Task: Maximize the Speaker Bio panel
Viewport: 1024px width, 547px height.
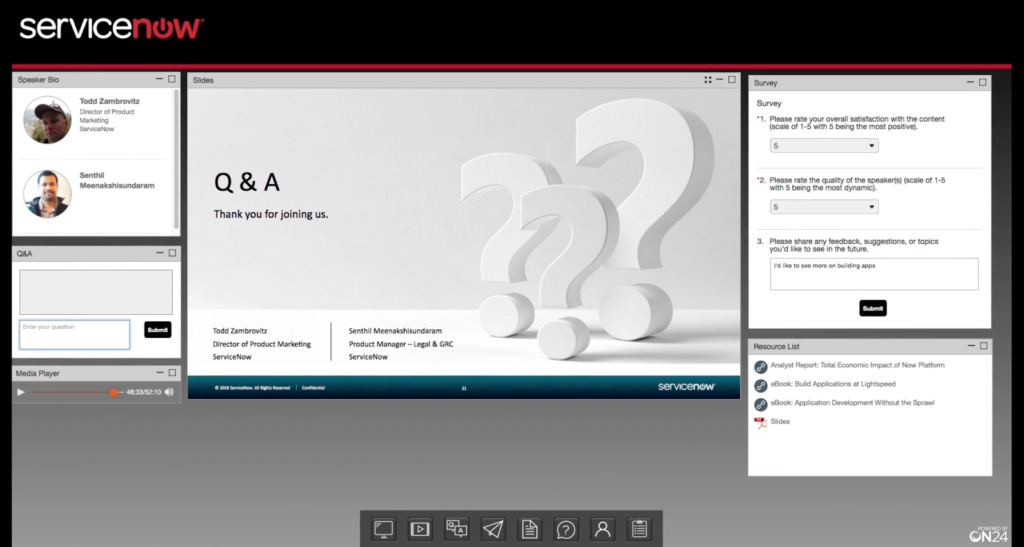Action: click(172, 79)
